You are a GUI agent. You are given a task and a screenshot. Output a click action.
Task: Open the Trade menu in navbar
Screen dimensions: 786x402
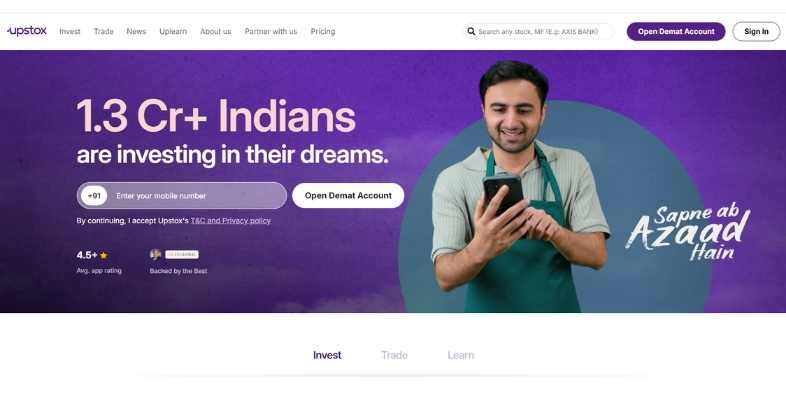[x=104, y=32]
